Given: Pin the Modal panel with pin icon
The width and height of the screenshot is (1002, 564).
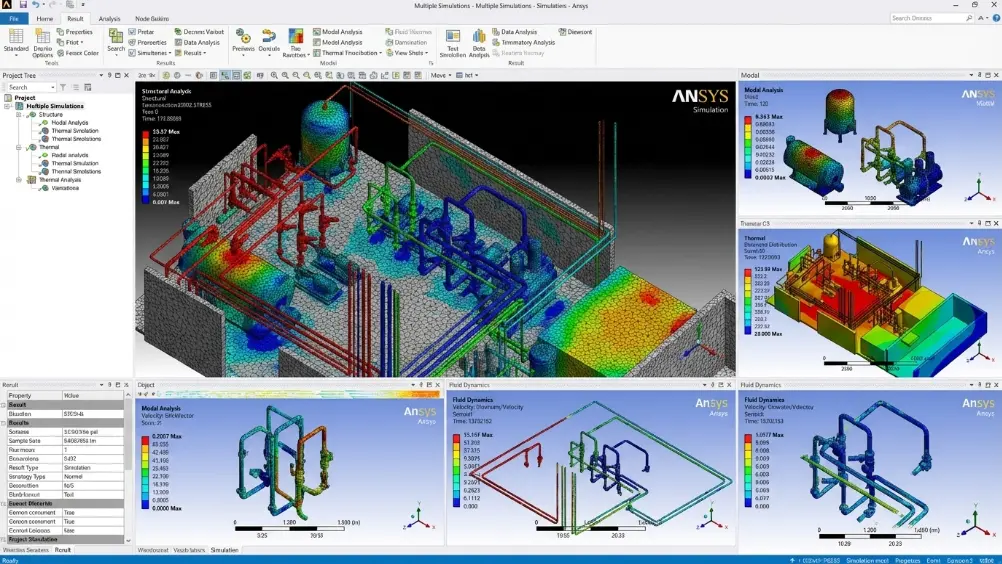Looking at the screenshot, I should [980, 75].
